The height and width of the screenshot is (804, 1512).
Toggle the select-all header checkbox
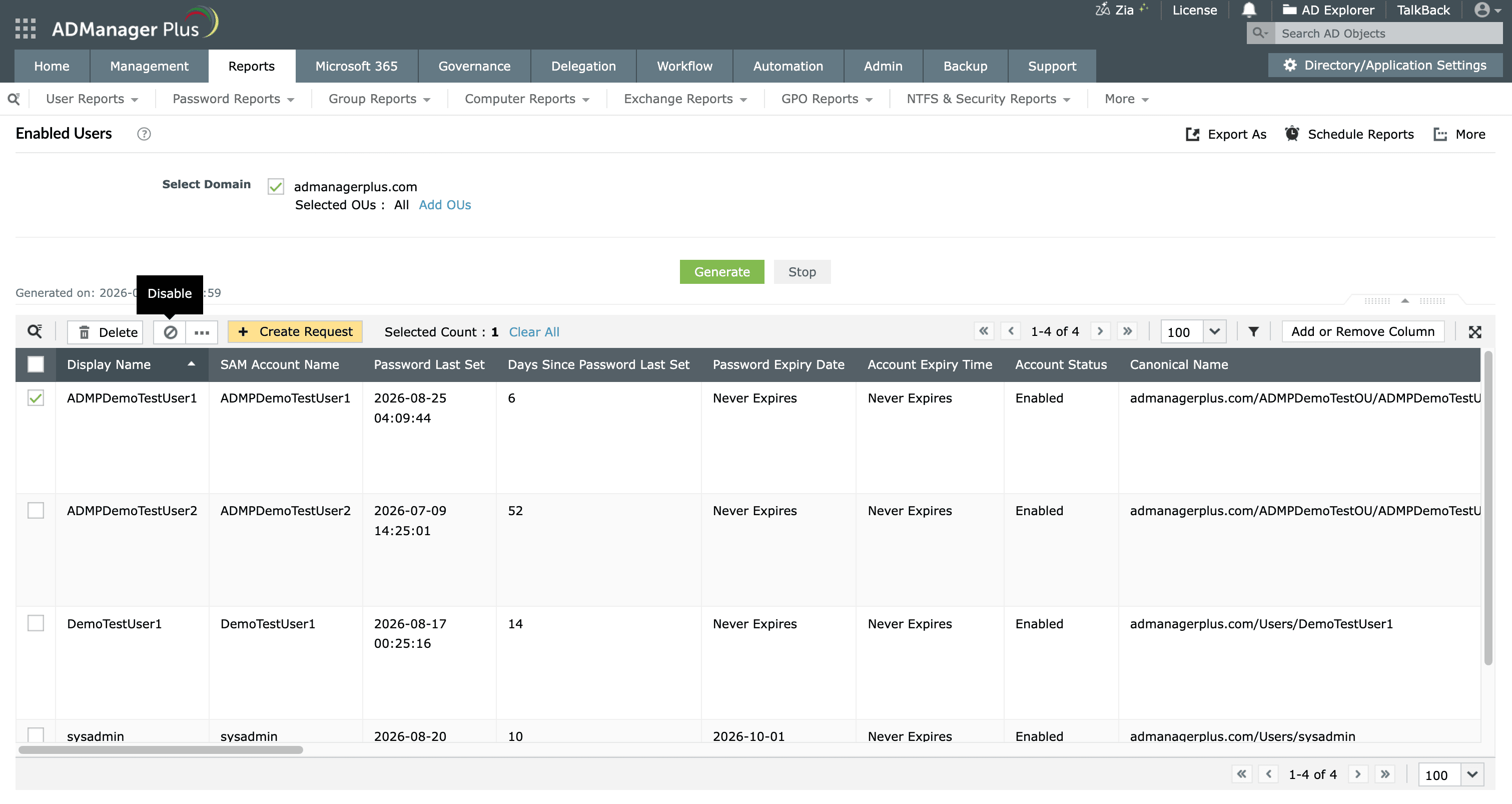[x=36, y=365]
